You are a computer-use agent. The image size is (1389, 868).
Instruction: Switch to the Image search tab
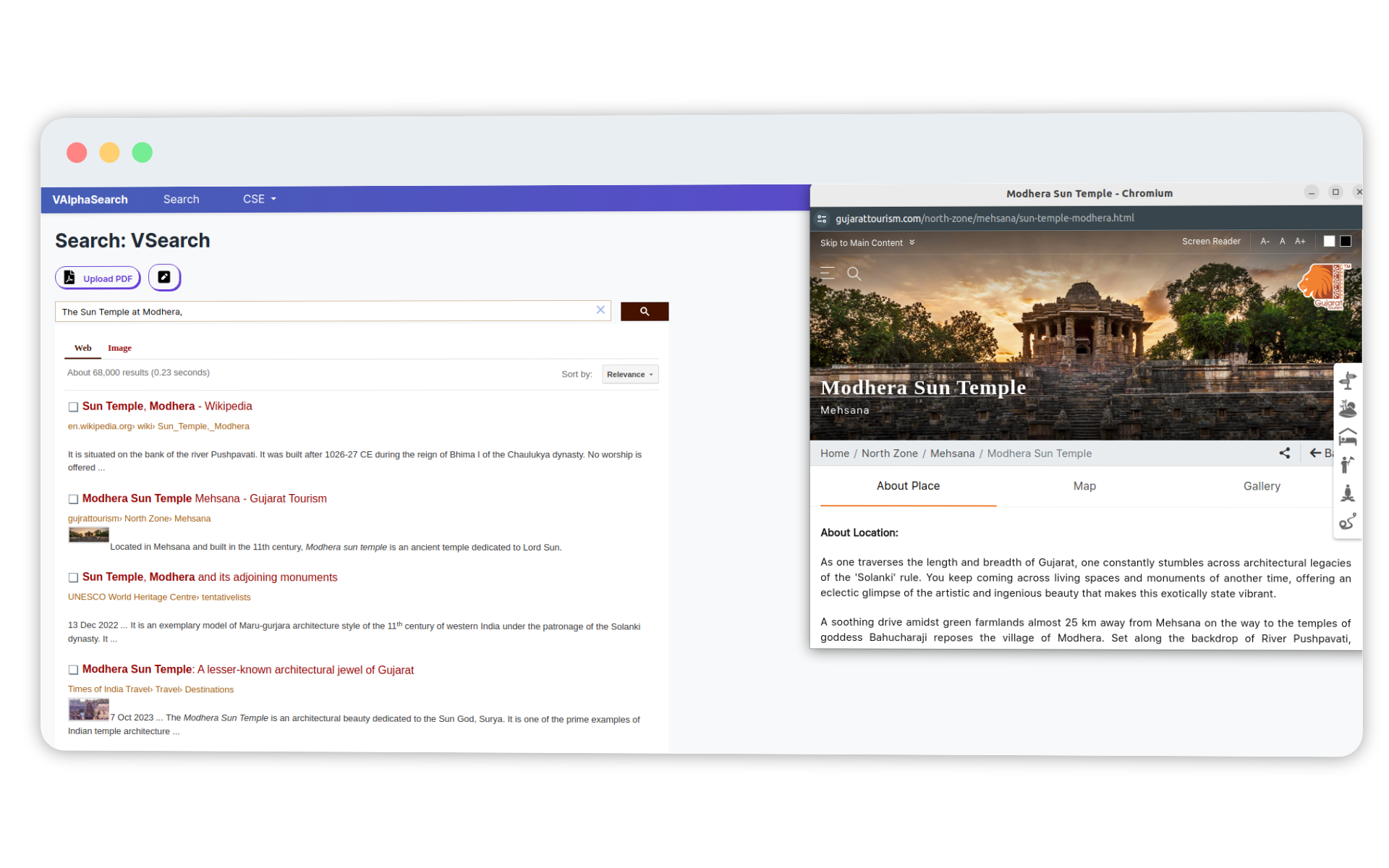(119, 347)
